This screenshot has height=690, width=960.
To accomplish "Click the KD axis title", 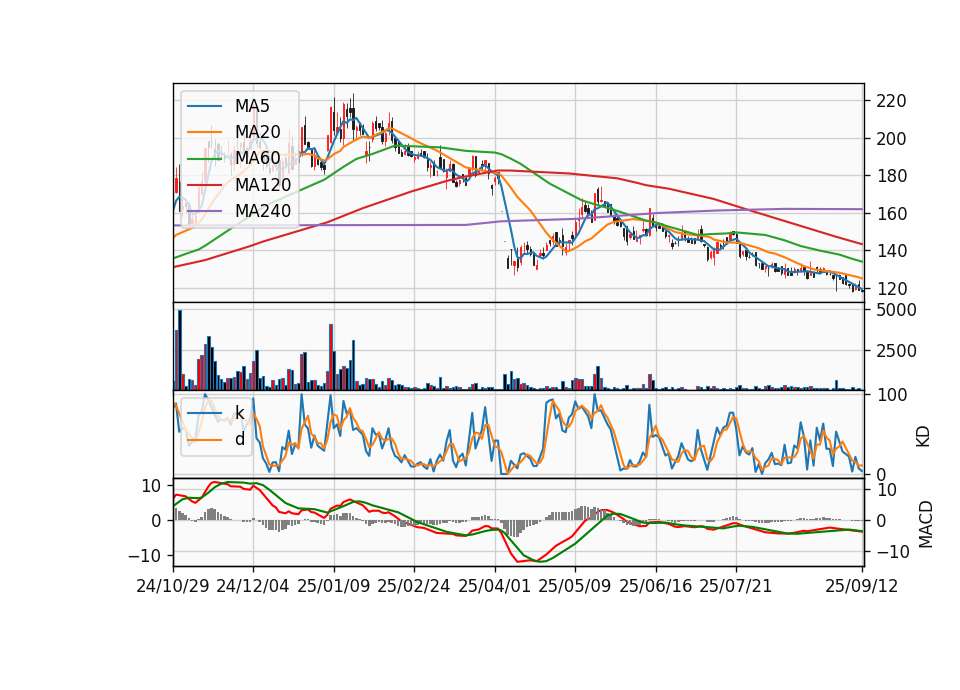I will [x=923, y=437].
